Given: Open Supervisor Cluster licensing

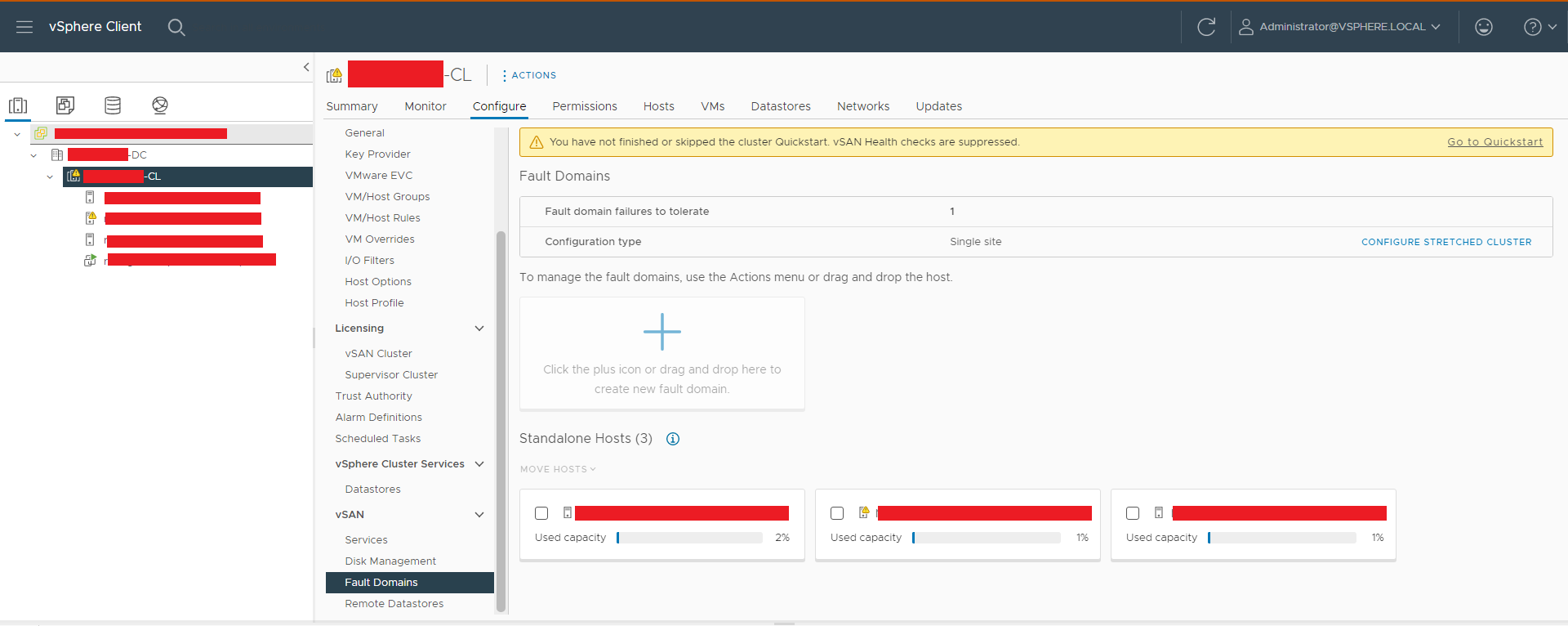Looking at the screenshot, I should 391,375.
